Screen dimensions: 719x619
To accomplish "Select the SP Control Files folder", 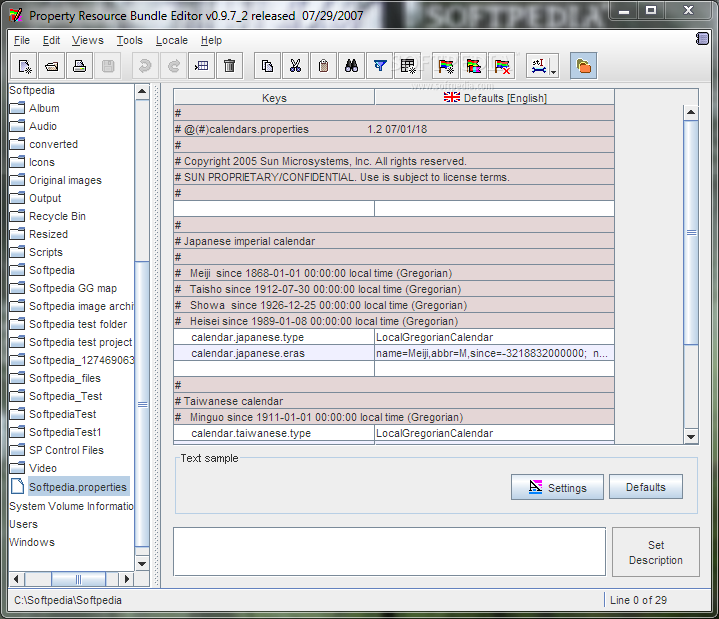I will click(66, 450).
